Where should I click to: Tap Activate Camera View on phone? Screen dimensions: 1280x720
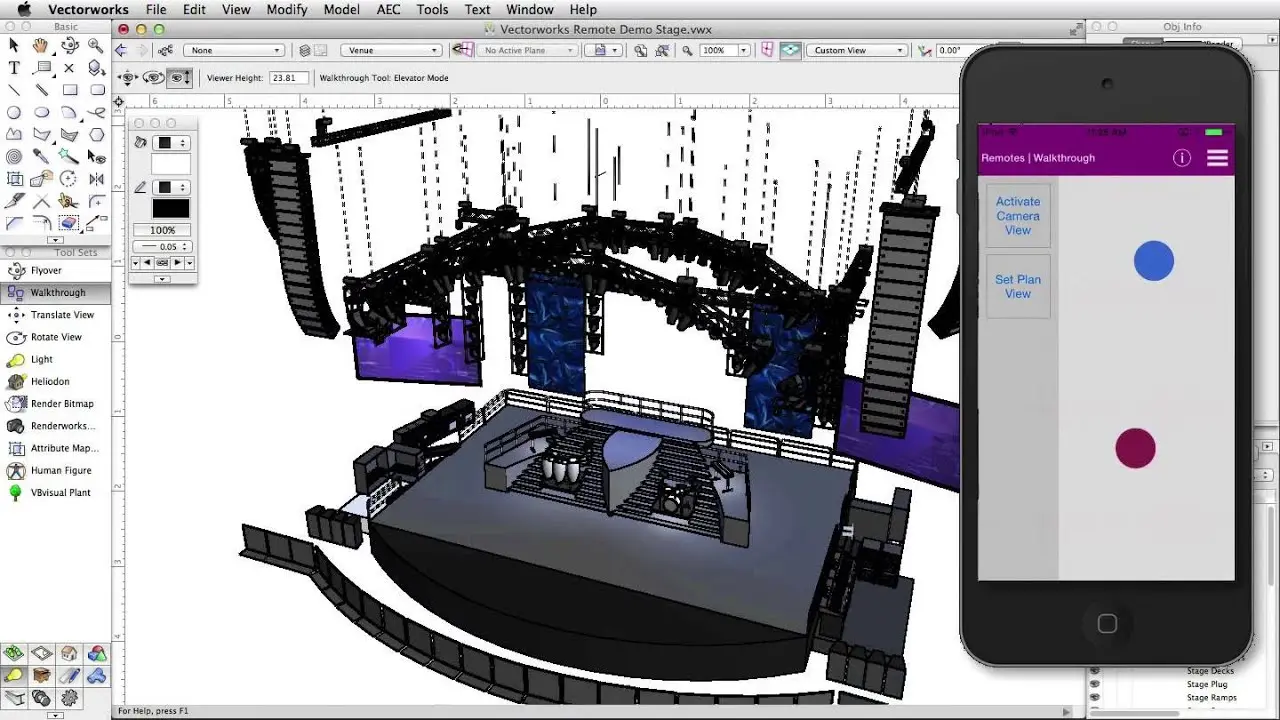[x=1018, y=216]
